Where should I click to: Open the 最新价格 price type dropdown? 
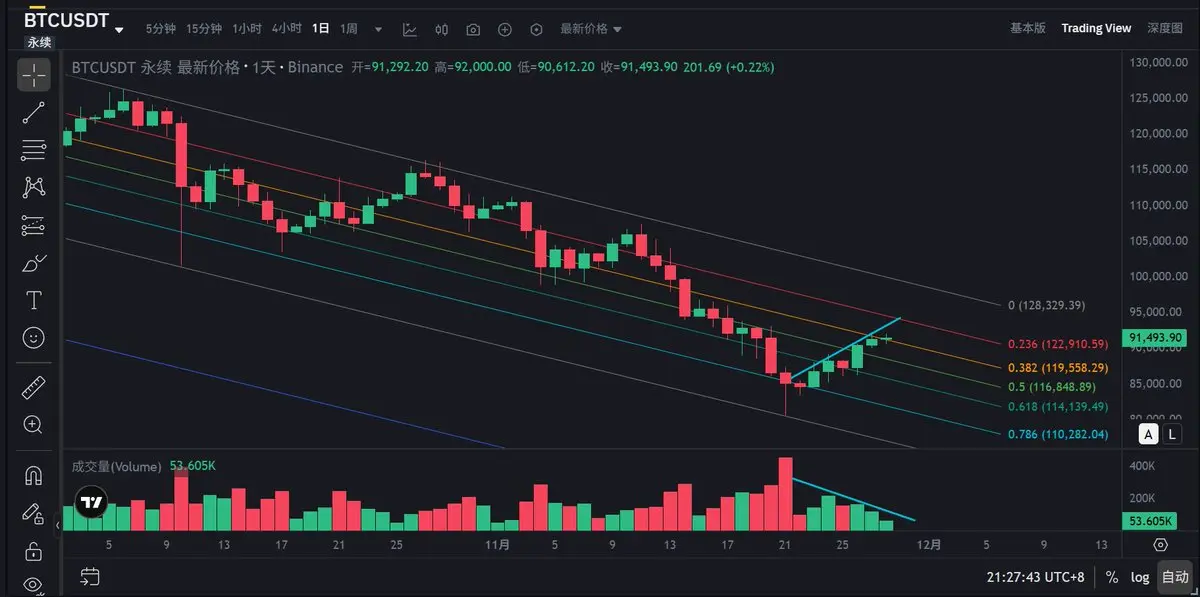pos(590,29)
